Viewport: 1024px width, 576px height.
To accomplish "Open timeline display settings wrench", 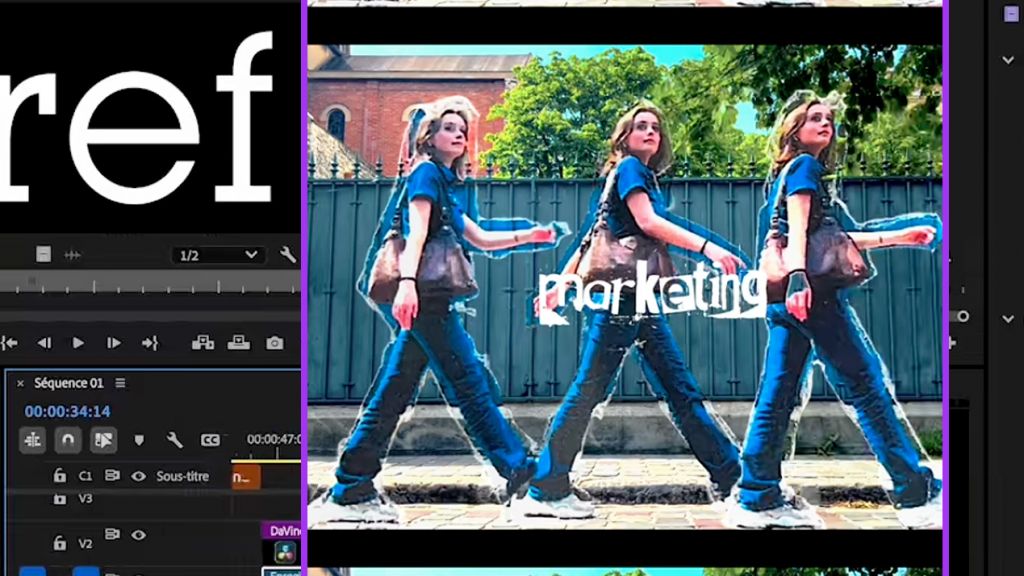I will [x=174, y=439].
